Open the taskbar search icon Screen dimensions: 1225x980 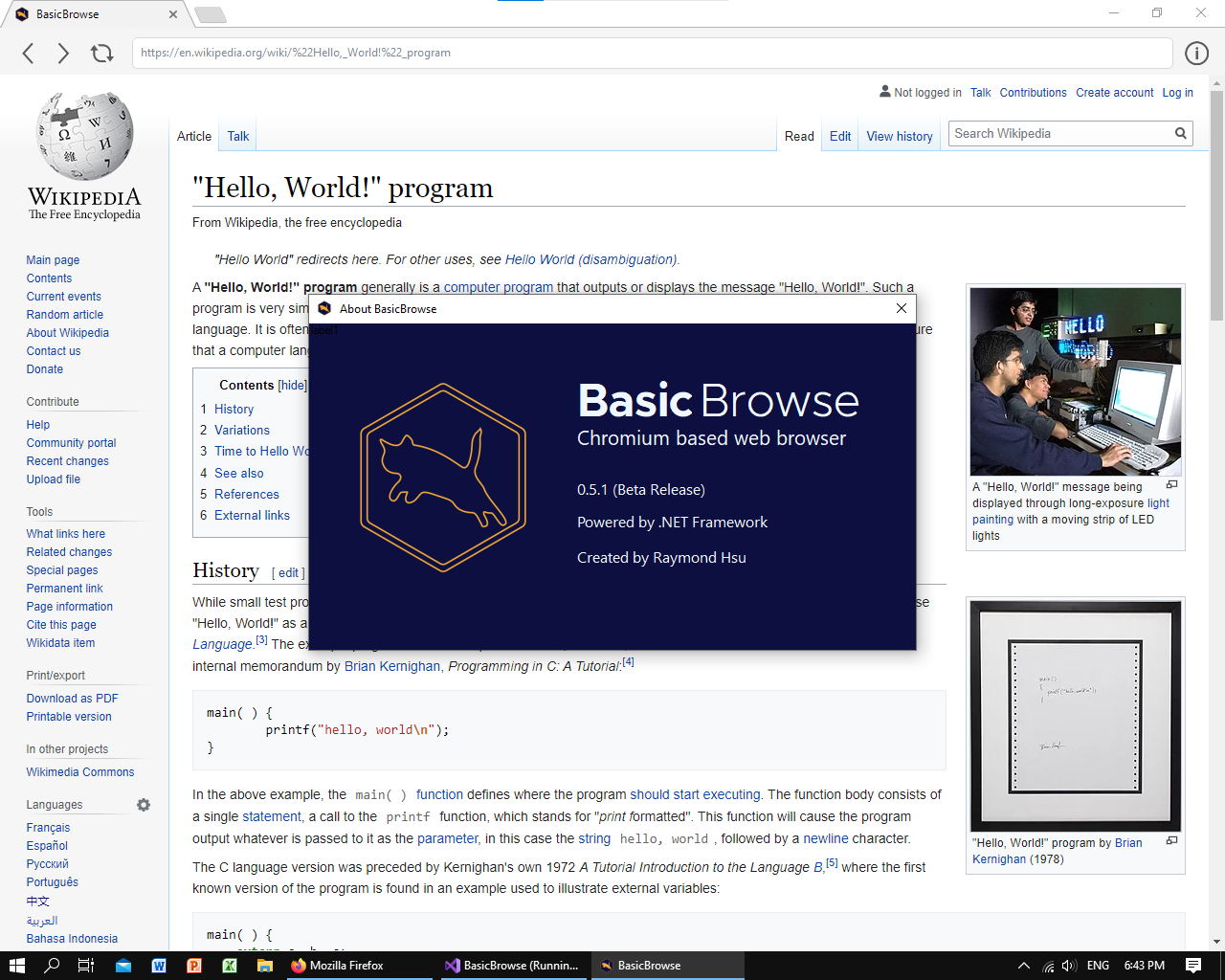[52, 966]
